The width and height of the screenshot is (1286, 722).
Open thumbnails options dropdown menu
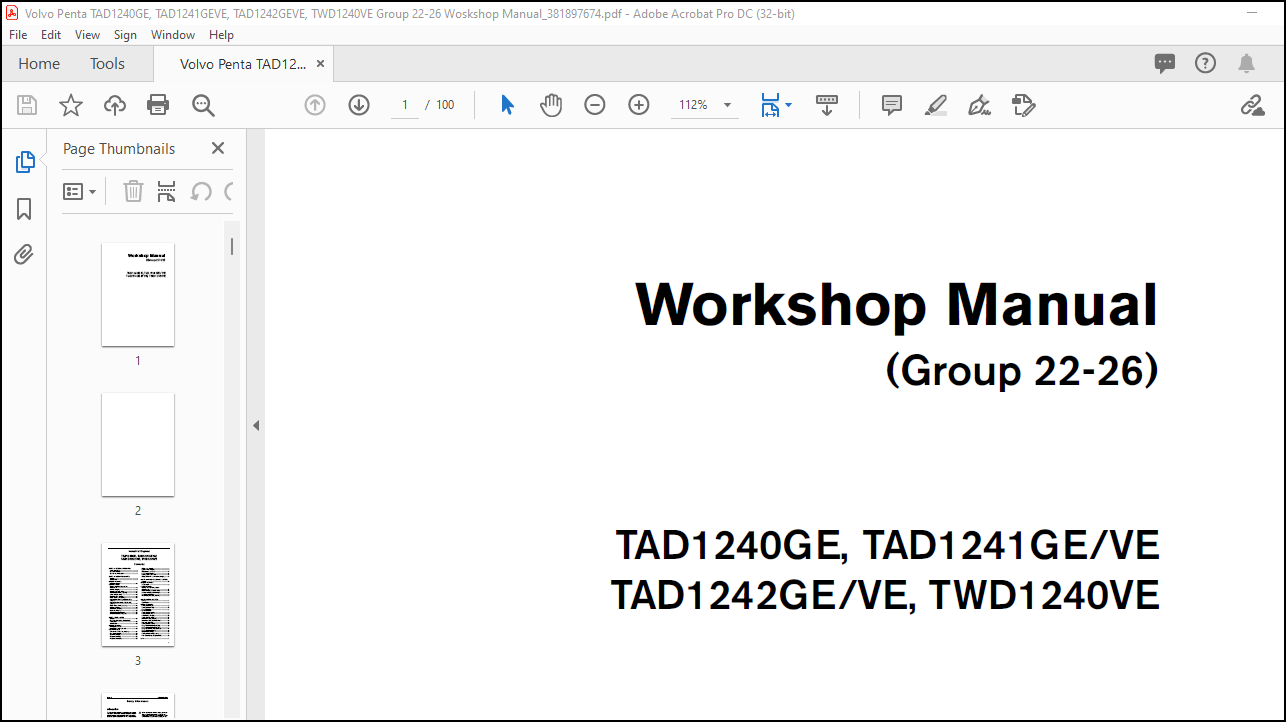80,191
